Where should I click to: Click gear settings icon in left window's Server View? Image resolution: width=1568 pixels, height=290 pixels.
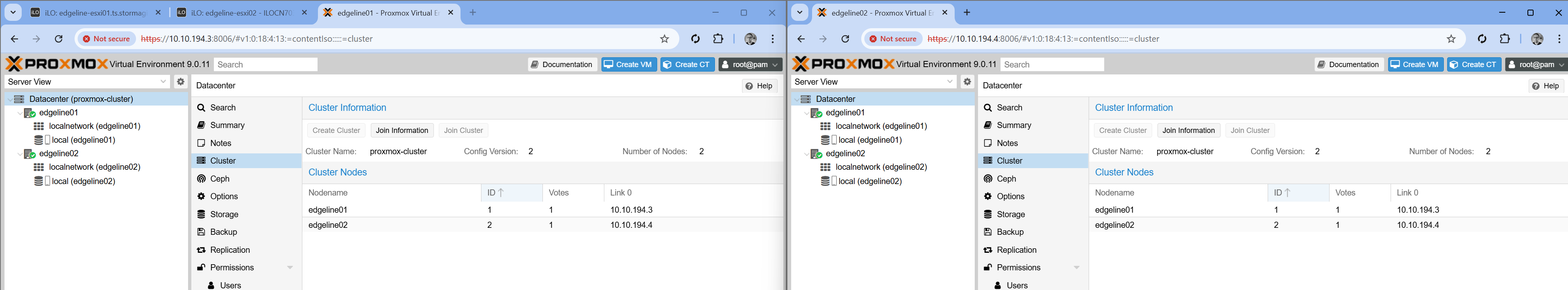click(x=180, y=81)
